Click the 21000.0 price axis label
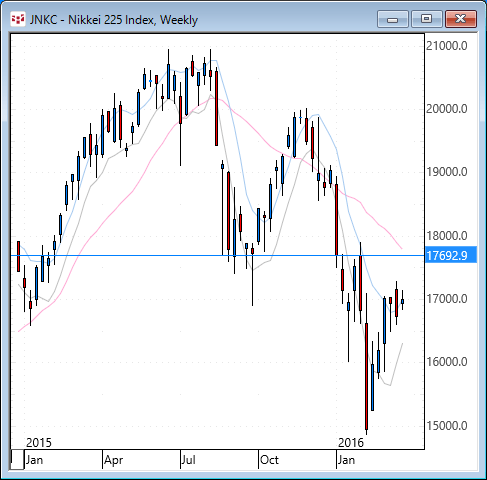The height and width of the screenshot is (480, 487). [x=447, y=46]
